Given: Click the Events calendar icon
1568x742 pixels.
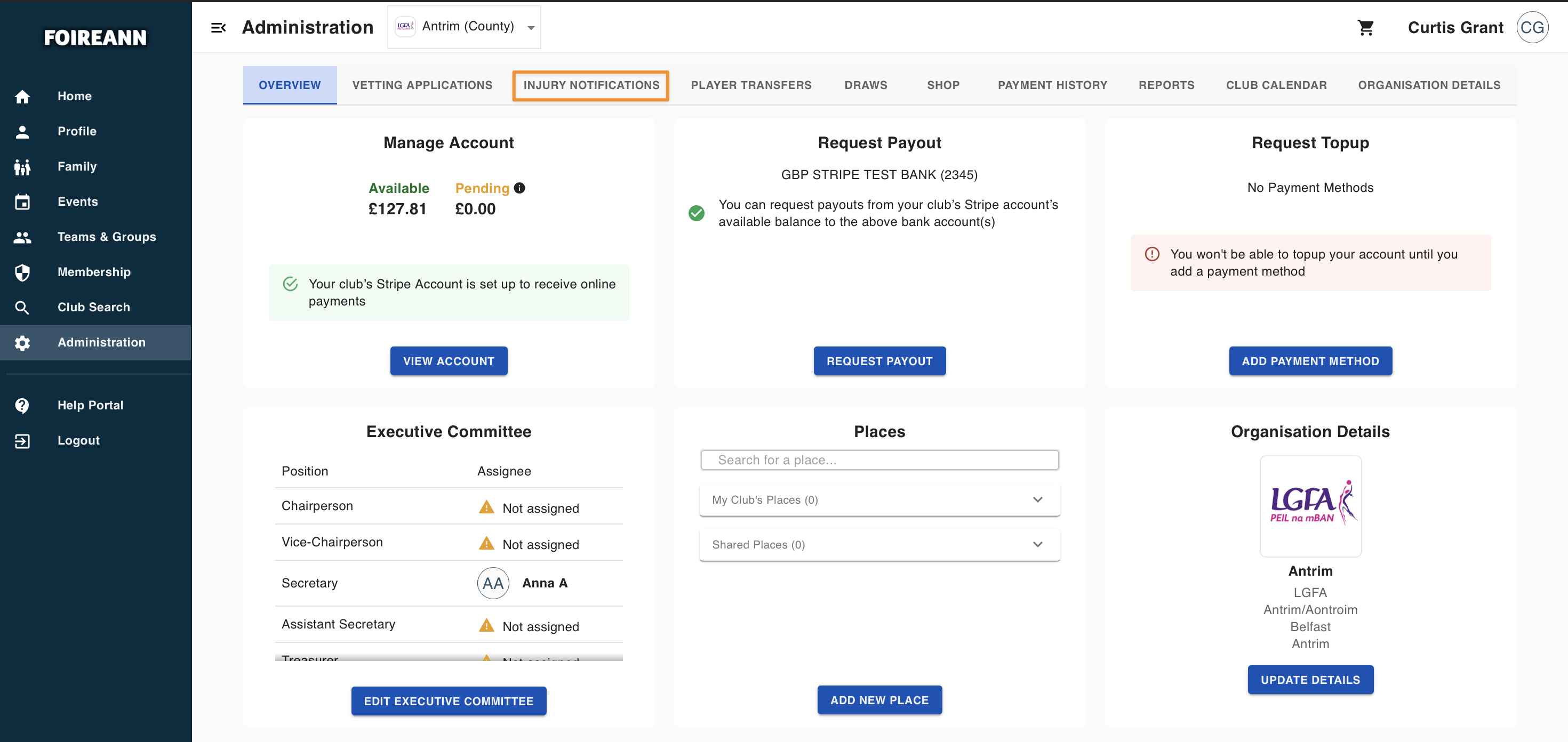Looking at the screenshot, I should click(22, 202).
